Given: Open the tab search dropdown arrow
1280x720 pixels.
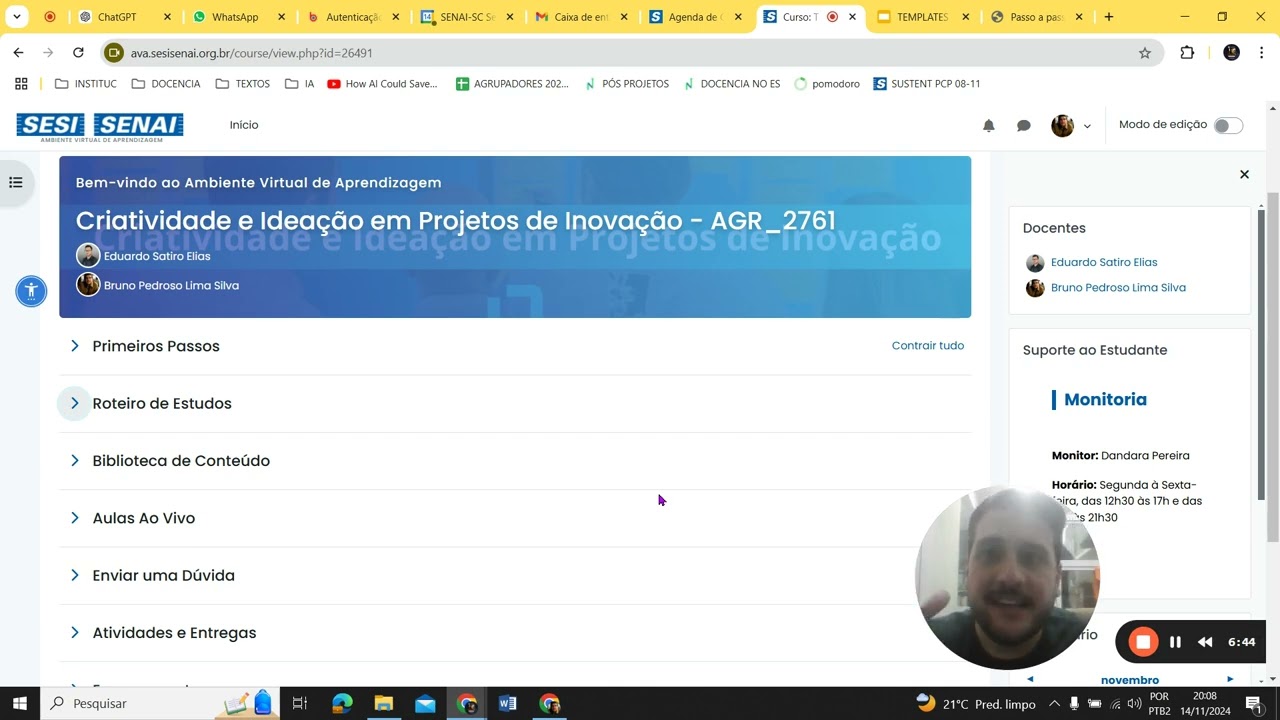Looking at the screenshot, I should pyautogui.click(x=16, y=17).
